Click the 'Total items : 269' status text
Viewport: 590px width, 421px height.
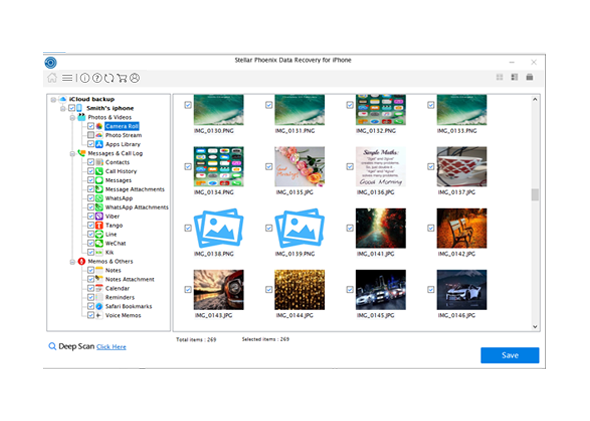click(196, 340)
